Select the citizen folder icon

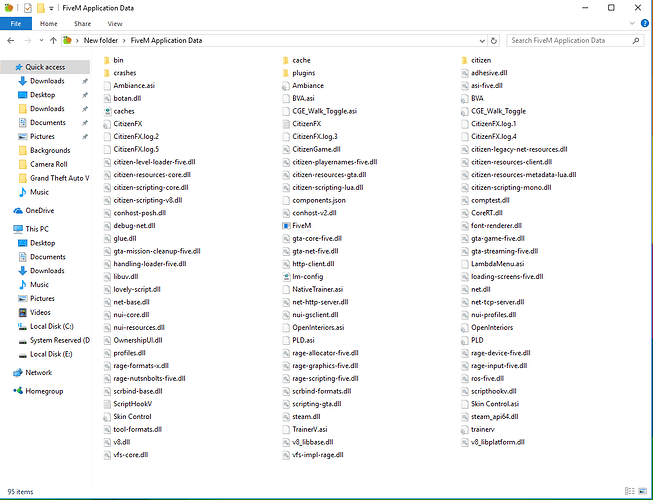464,60
